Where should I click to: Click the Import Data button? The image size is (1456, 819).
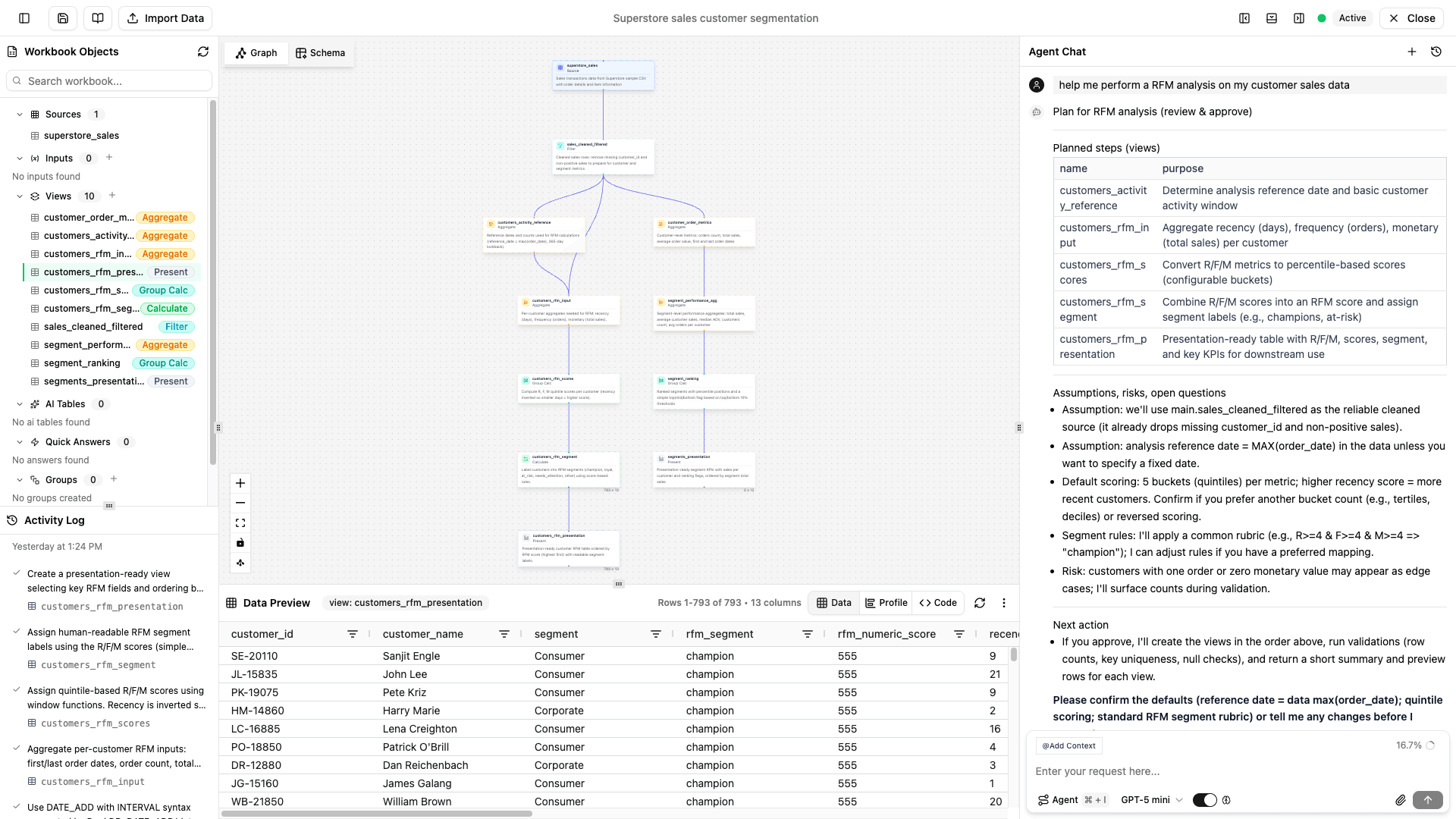coord(165,17)
